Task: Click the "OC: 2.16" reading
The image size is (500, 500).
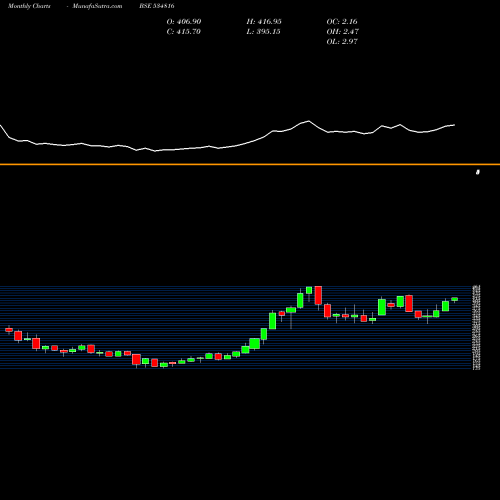Action: pyautogui.click(x=342, y=22)
